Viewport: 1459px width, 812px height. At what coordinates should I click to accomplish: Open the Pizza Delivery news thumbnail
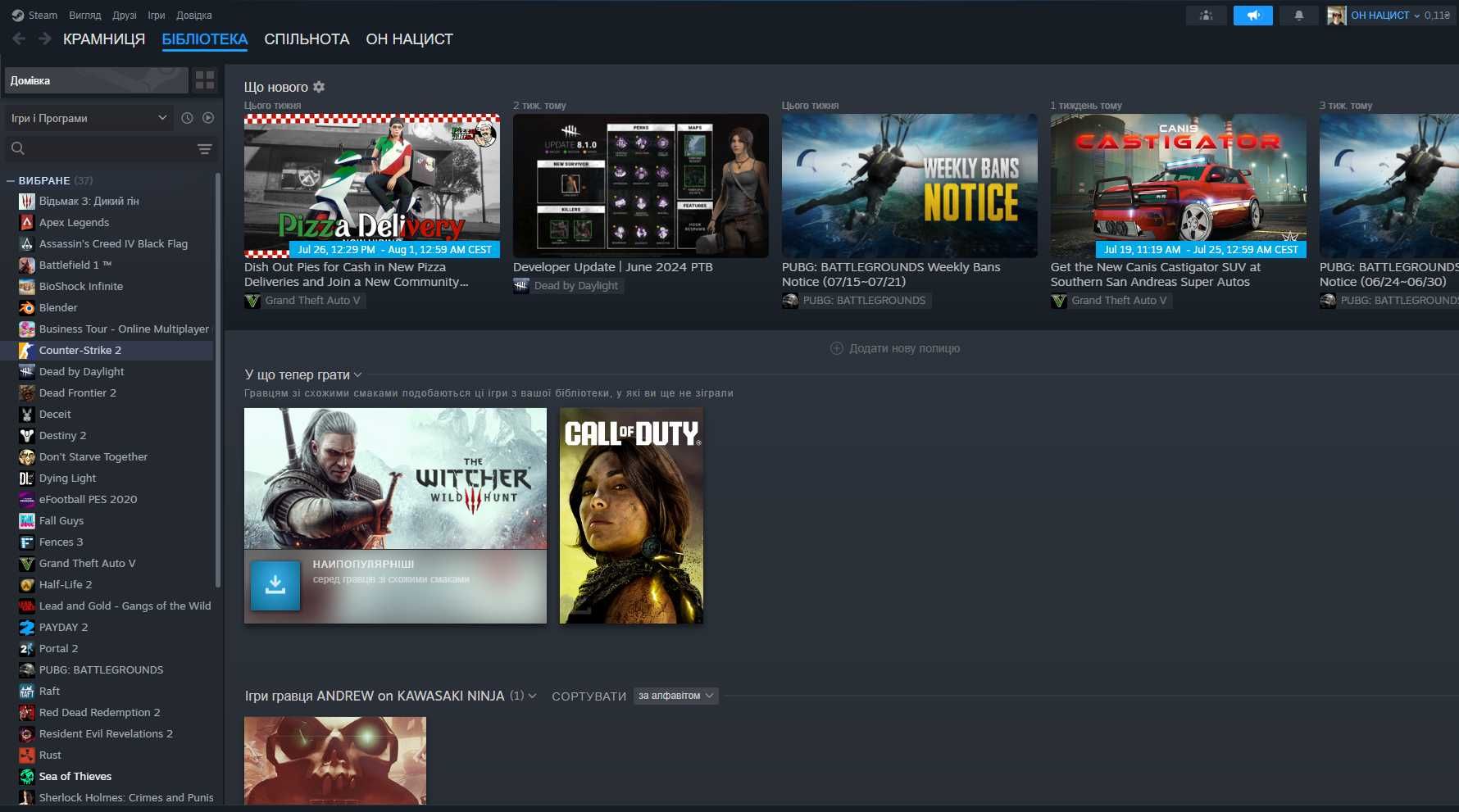coord(372,186)
